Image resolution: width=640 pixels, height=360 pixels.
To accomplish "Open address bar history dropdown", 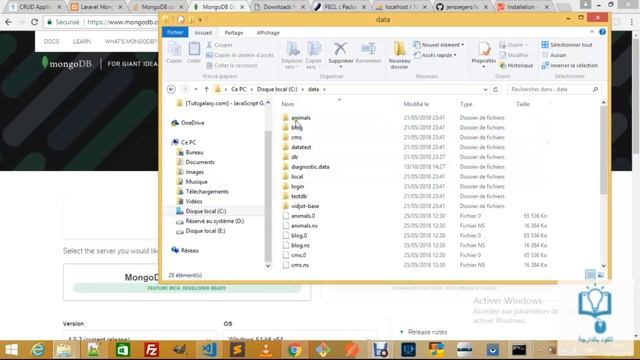I will 485,89.
